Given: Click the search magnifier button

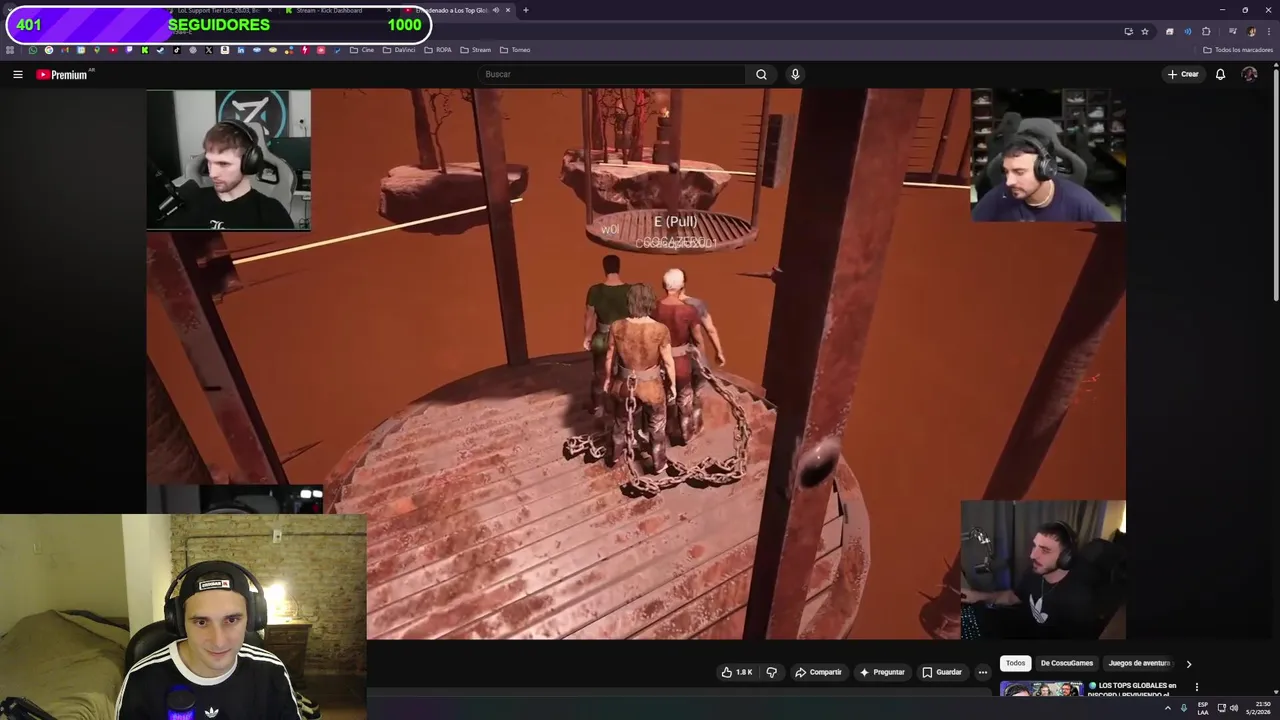Looking at the screenshot, I should (761, 74).
